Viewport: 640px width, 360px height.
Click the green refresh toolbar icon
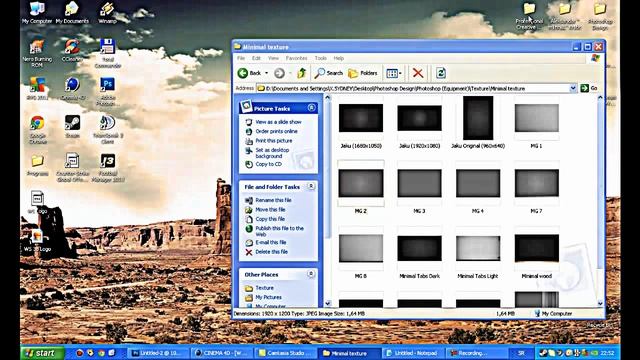tap(440, 73)
